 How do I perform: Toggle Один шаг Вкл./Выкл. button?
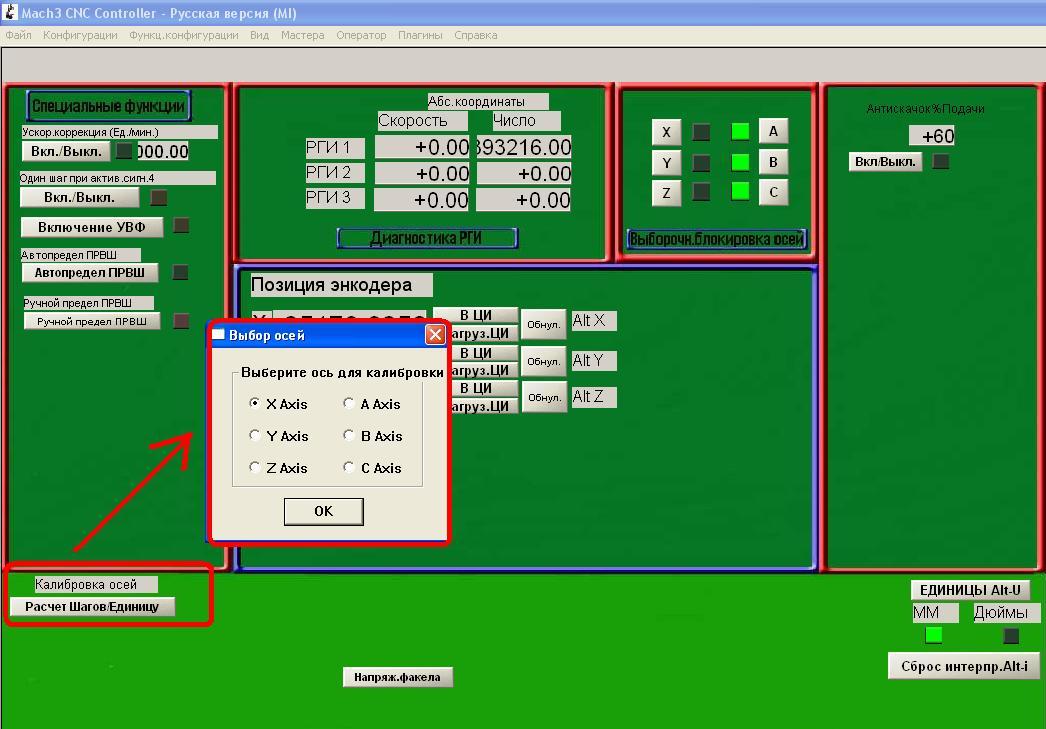click(79, 197)
